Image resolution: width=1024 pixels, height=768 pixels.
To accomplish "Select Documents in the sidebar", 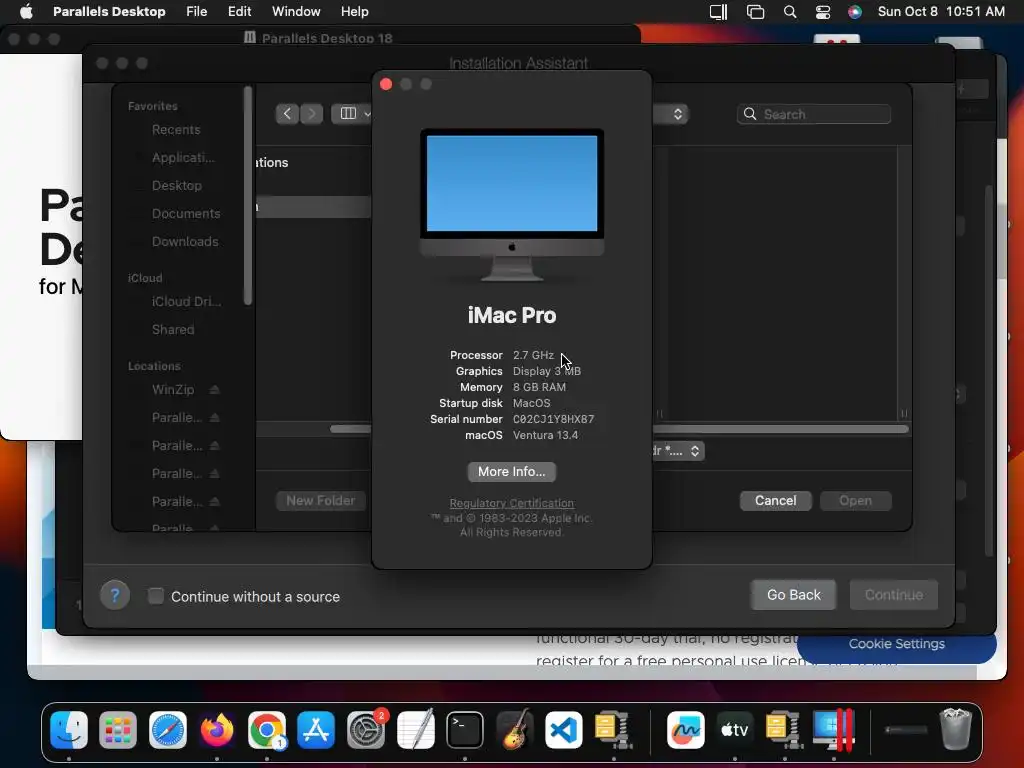I will 185,214.
